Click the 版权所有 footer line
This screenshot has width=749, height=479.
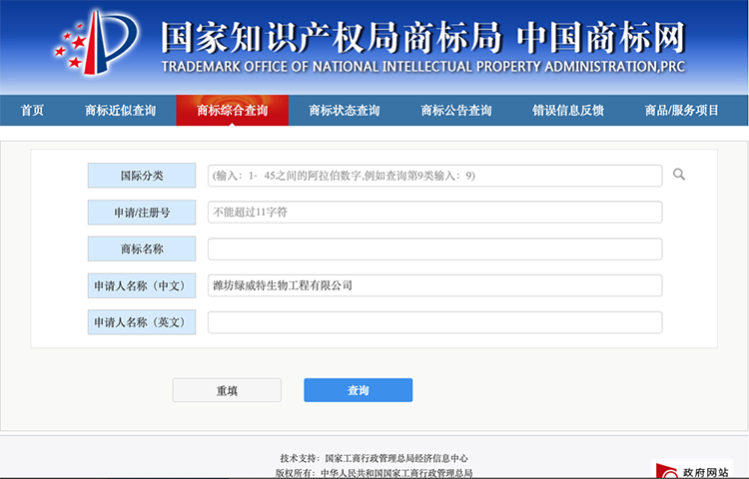(x=374, y=473)
